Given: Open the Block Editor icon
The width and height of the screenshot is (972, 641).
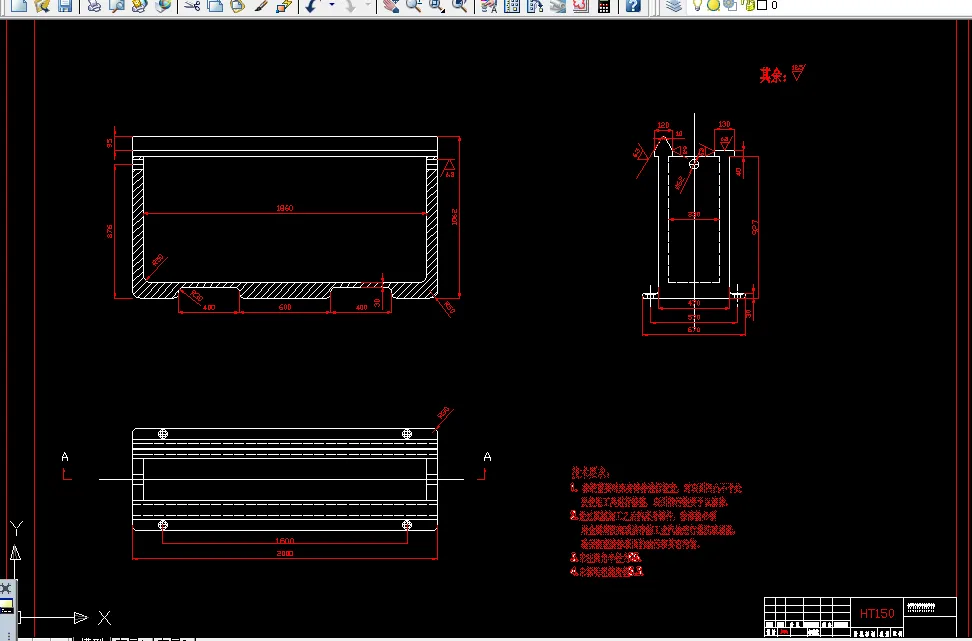Looking at the screenshot, I should 284,6.
